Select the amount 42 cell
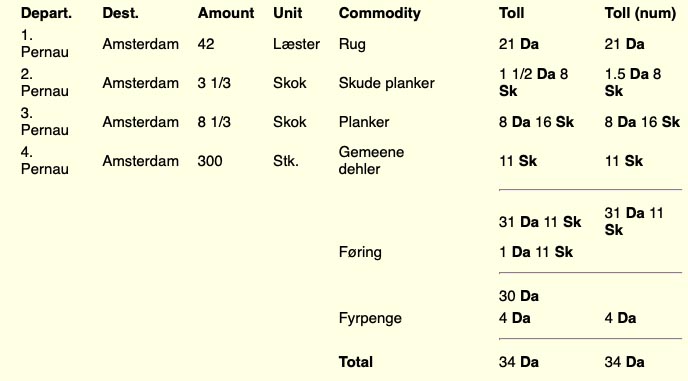 click(x=206, y=44)
